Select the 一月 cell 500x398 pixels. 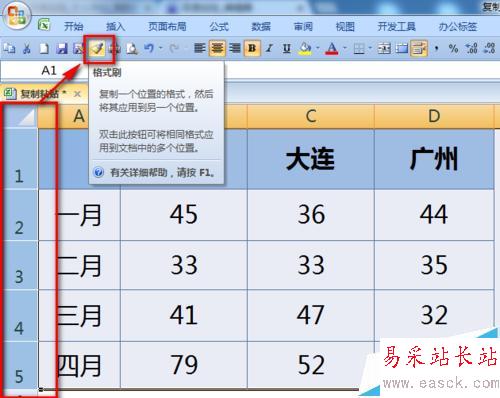pos(80,215)
